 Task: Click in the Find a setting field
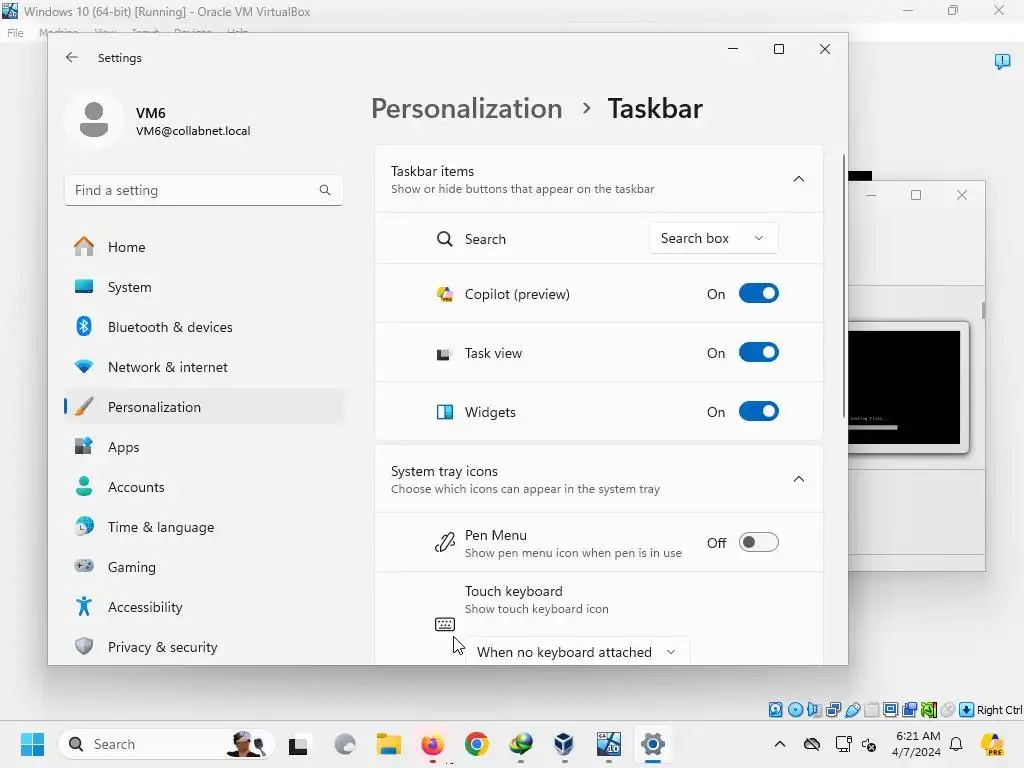tap(204, 190)
